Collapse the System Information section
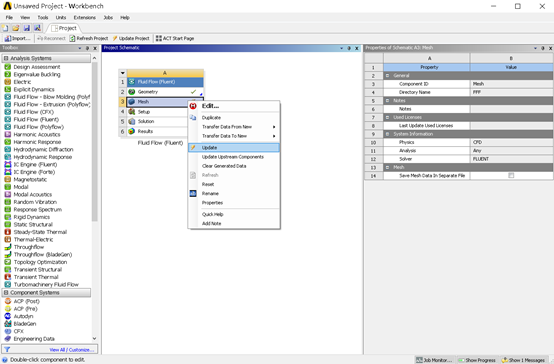This screenshot has width=554, height=364. [387, 134]
